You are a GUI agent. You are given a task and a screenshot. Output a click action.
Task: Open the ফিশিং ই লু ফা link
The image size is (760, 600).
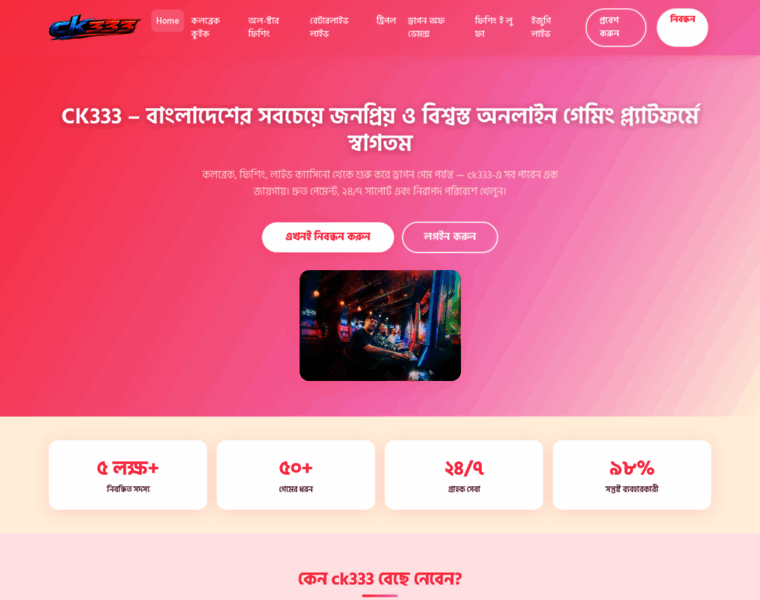493,27
